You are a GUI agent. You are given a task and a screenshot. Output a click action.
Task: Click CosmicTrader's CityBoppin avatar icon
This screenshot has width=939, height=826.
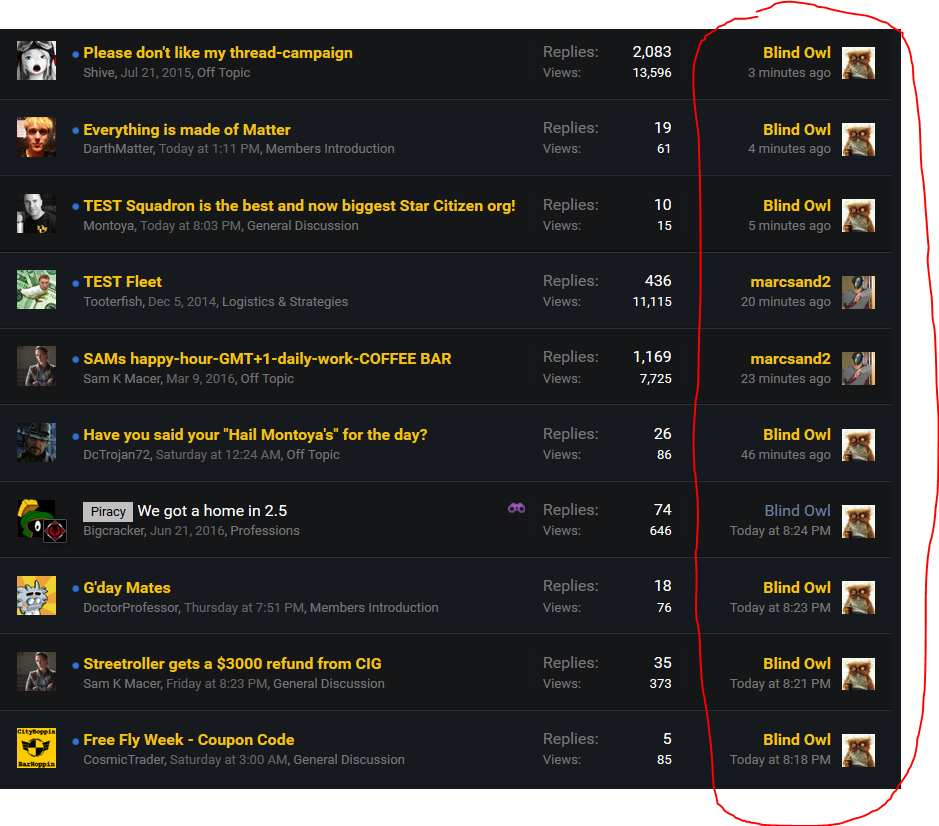[36, 748]
